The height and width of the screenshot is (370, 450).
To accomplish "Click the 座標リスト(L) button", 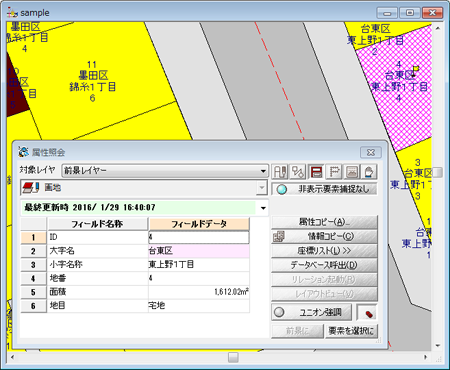I will click(x=325, y=251).
